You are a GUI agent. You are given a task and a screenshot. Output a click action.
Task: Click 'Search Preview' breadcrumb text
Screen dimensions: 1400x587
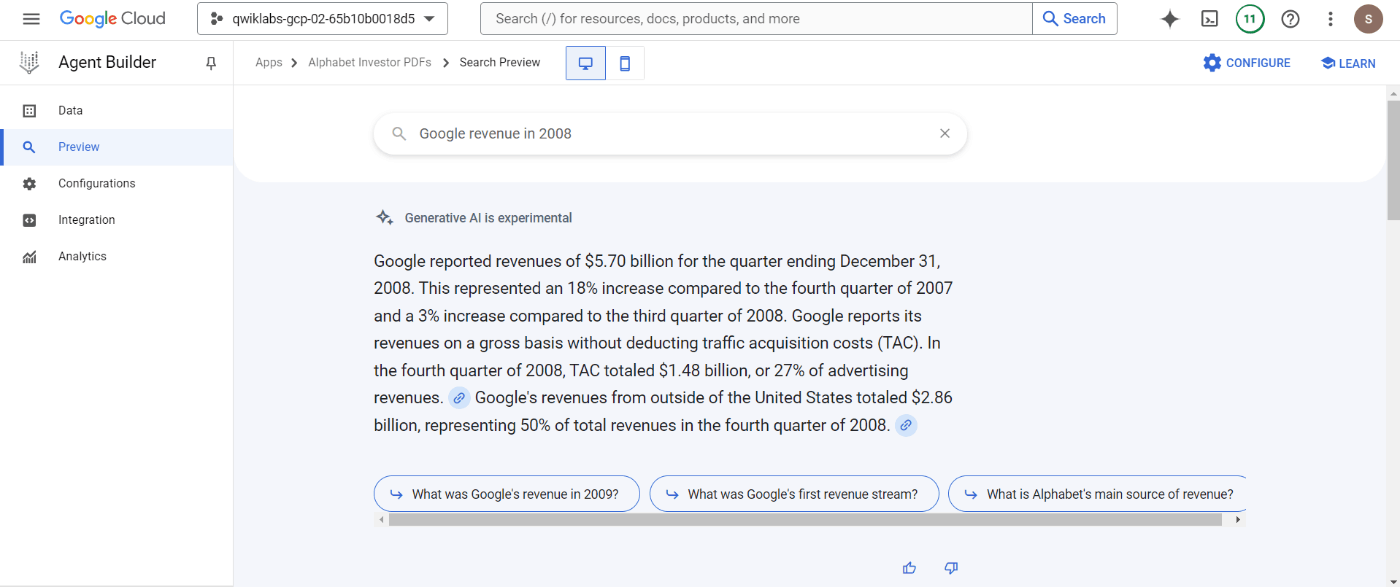point(500,63)
